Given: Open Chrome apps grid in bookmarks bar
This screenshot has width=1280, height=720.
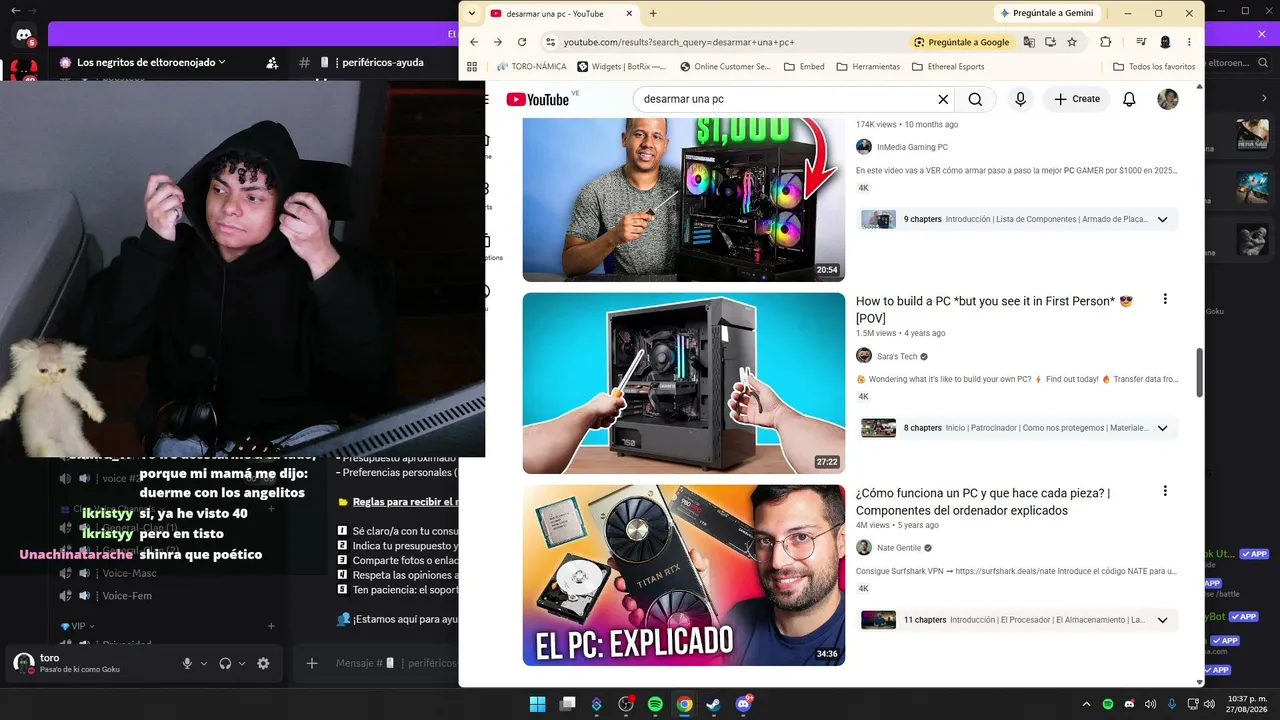Looking at the screenshot, I should click(472, 67).
